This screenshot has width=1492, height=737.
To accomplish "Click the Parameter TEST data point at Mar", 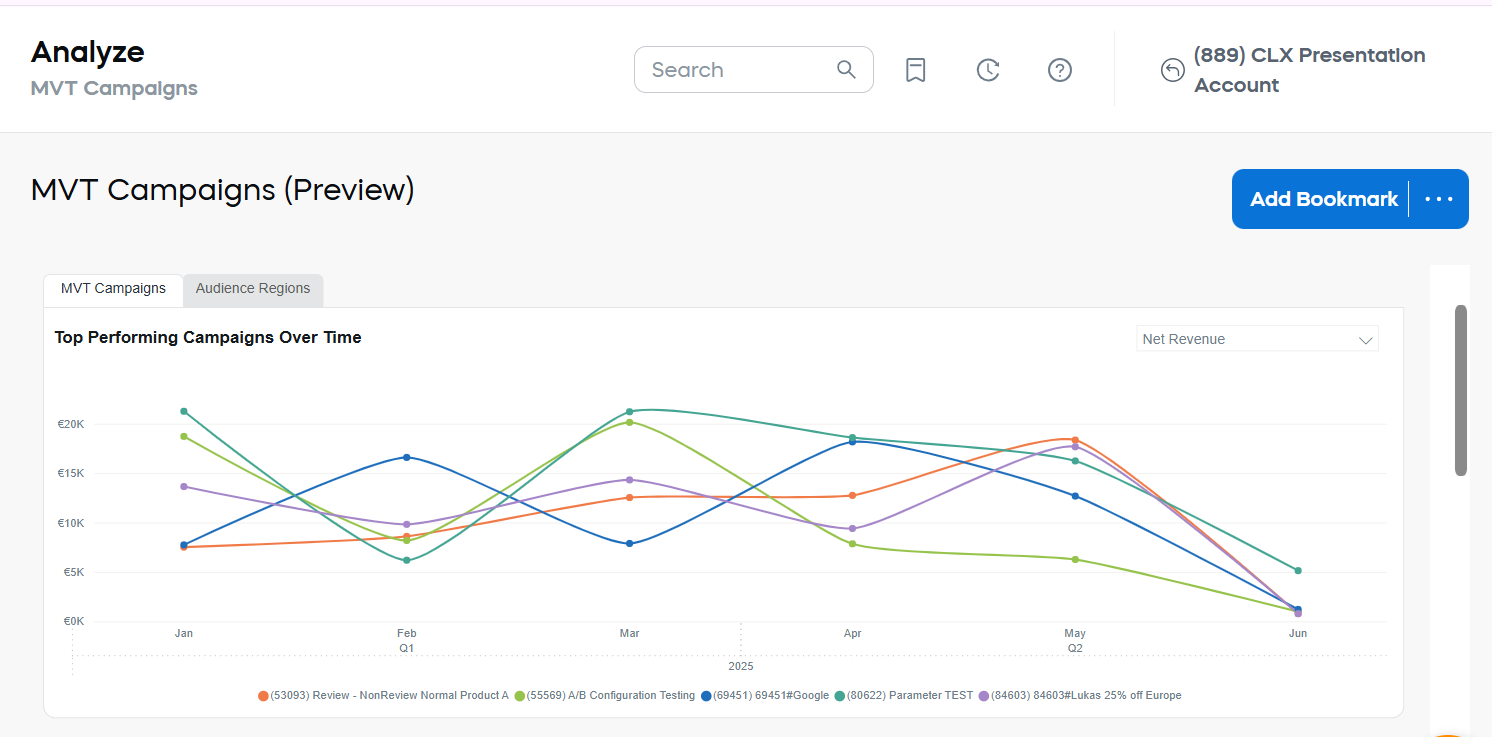I will [x=629, y=411].
